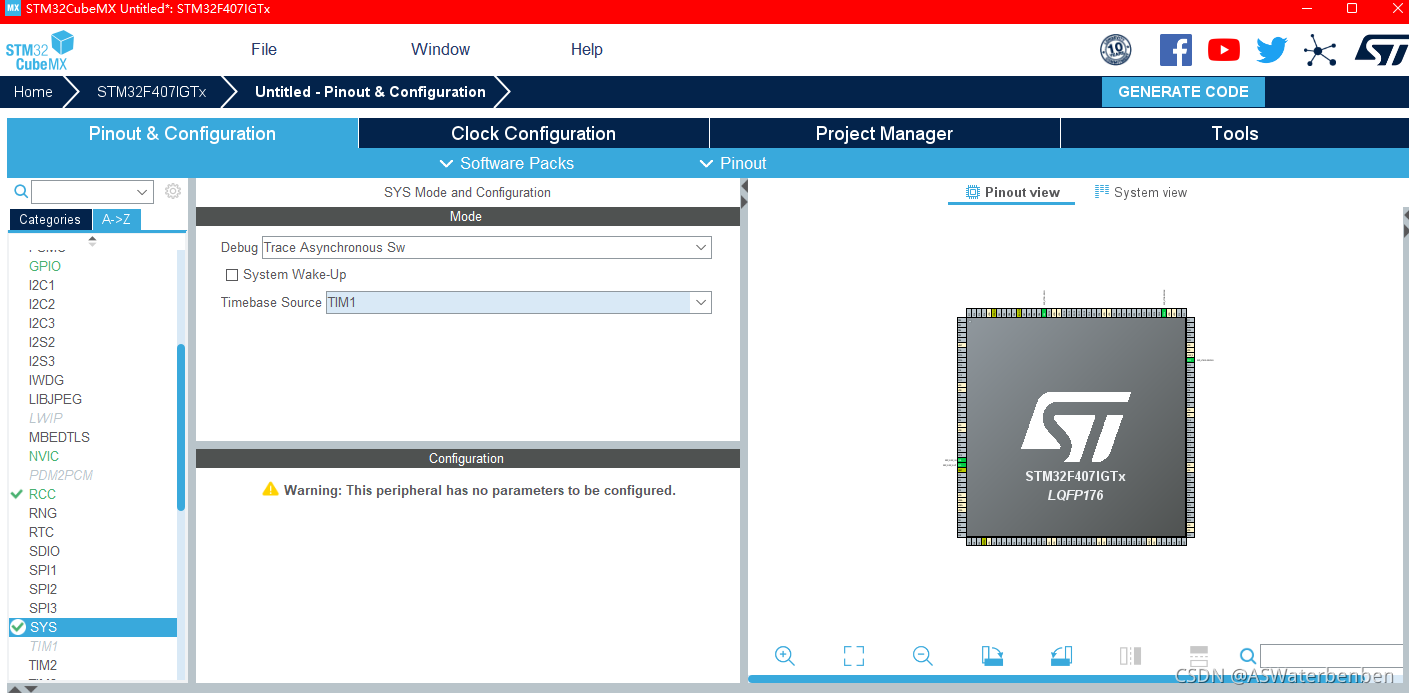
Task: Toggle the System Wake-Up checkbox
Action: coord(232,275)
